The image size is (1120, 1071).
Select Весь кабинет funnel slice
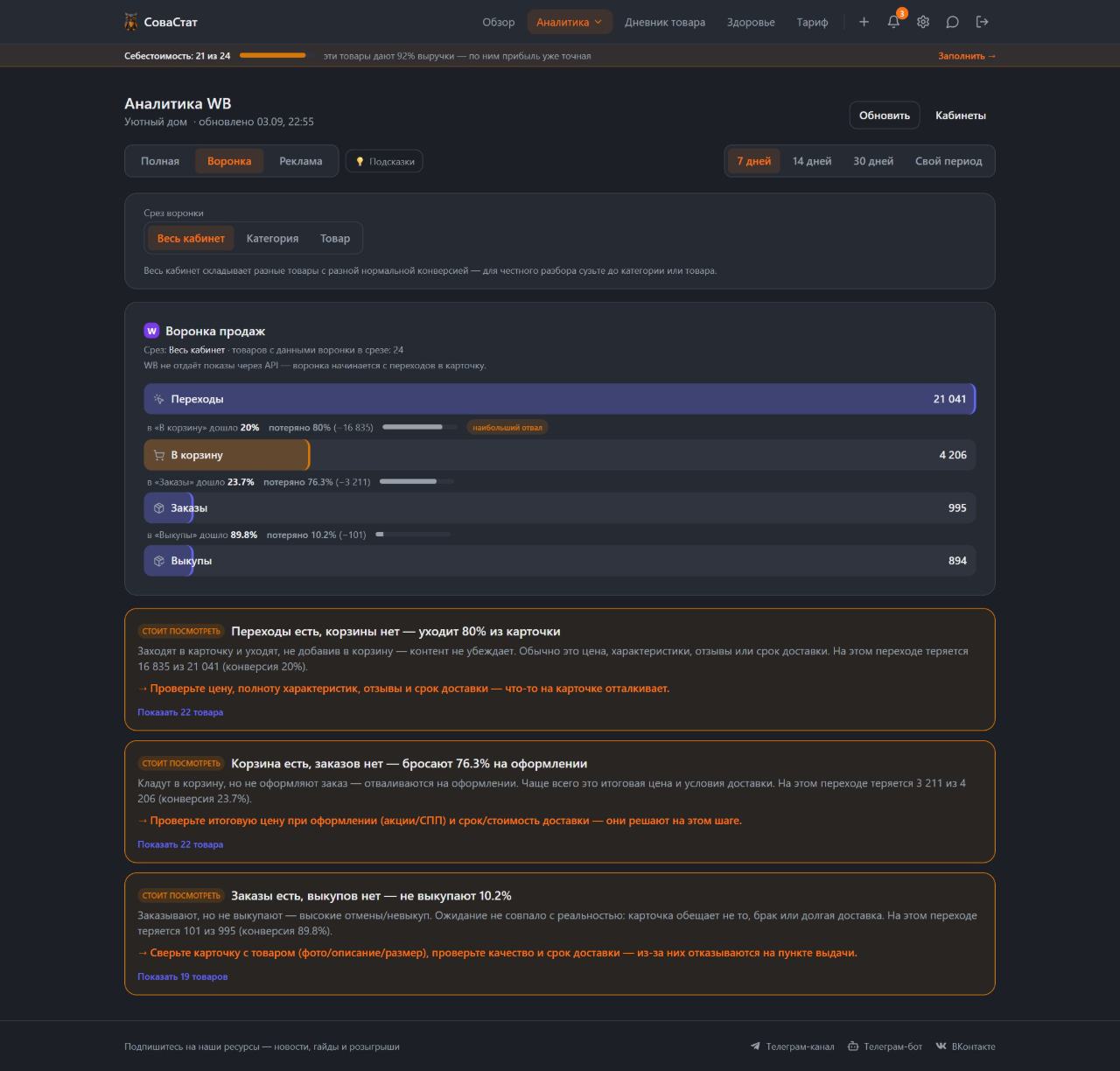[191, 238]
